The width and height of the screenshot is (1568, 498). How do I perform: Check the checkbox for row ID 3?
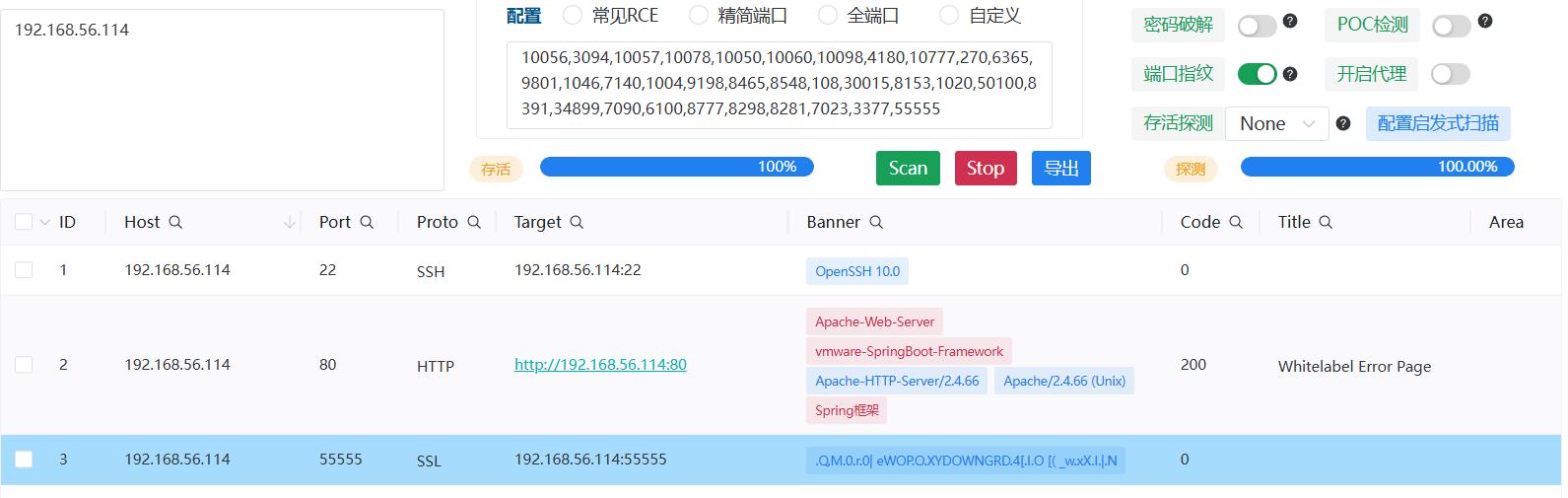tap(24, 460)
